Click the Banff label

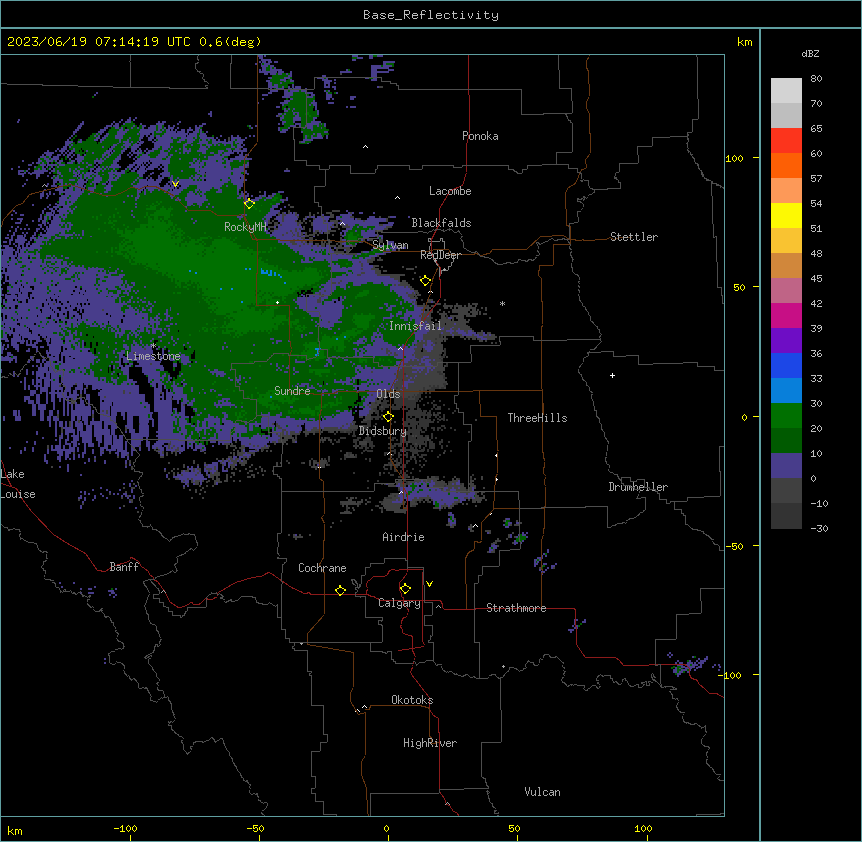pos(124,567)
